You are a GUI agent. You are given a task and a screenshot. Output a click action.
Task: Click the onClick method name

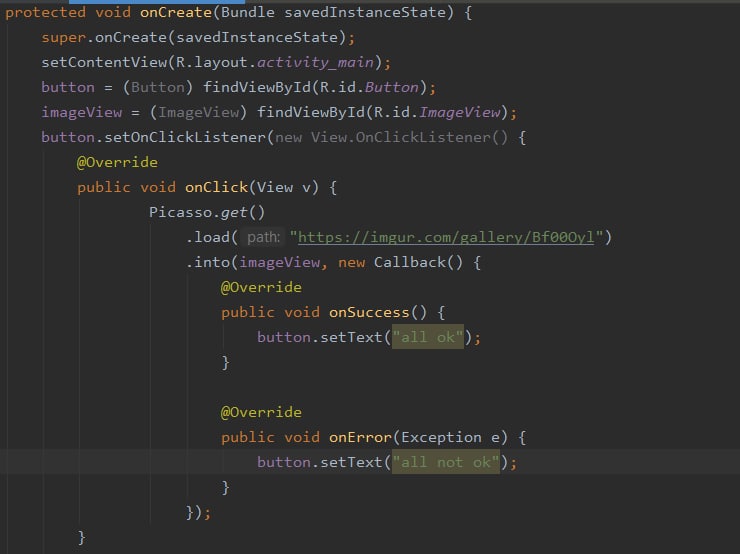coord(216,187)
